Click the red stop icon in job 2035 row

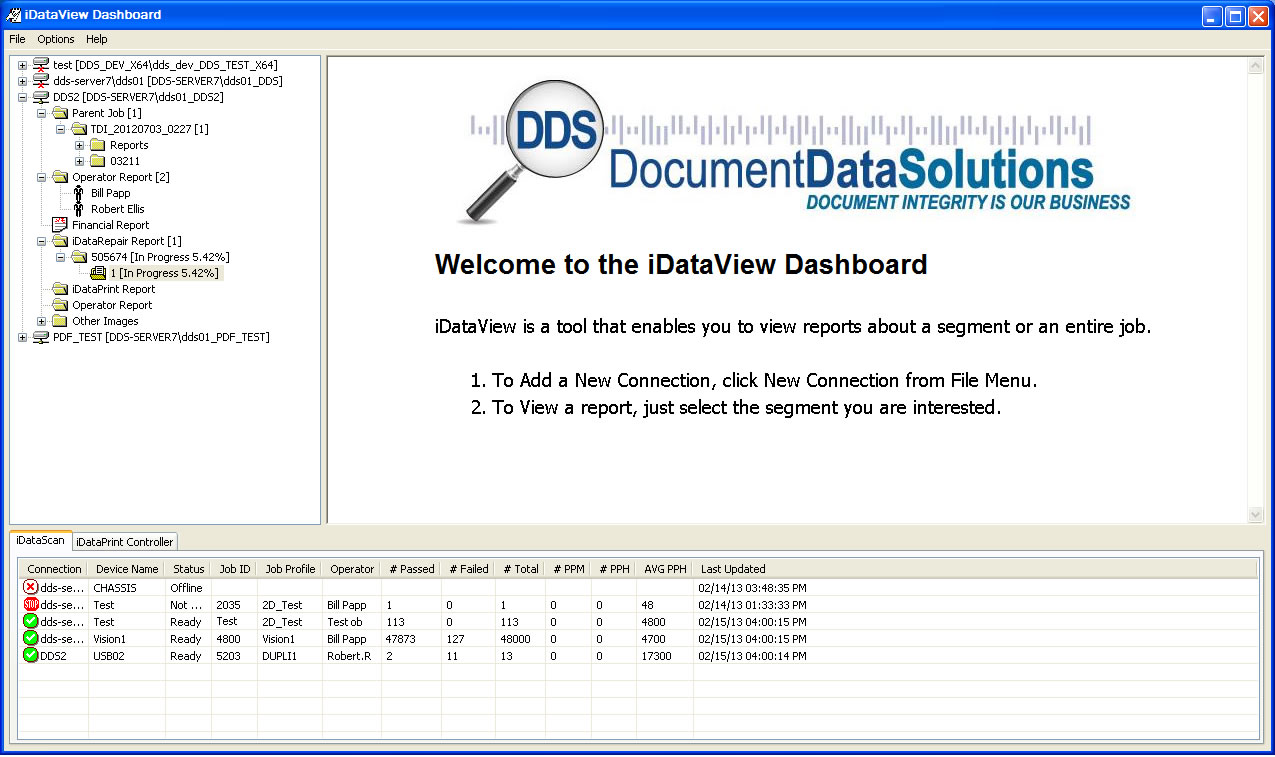31,604
